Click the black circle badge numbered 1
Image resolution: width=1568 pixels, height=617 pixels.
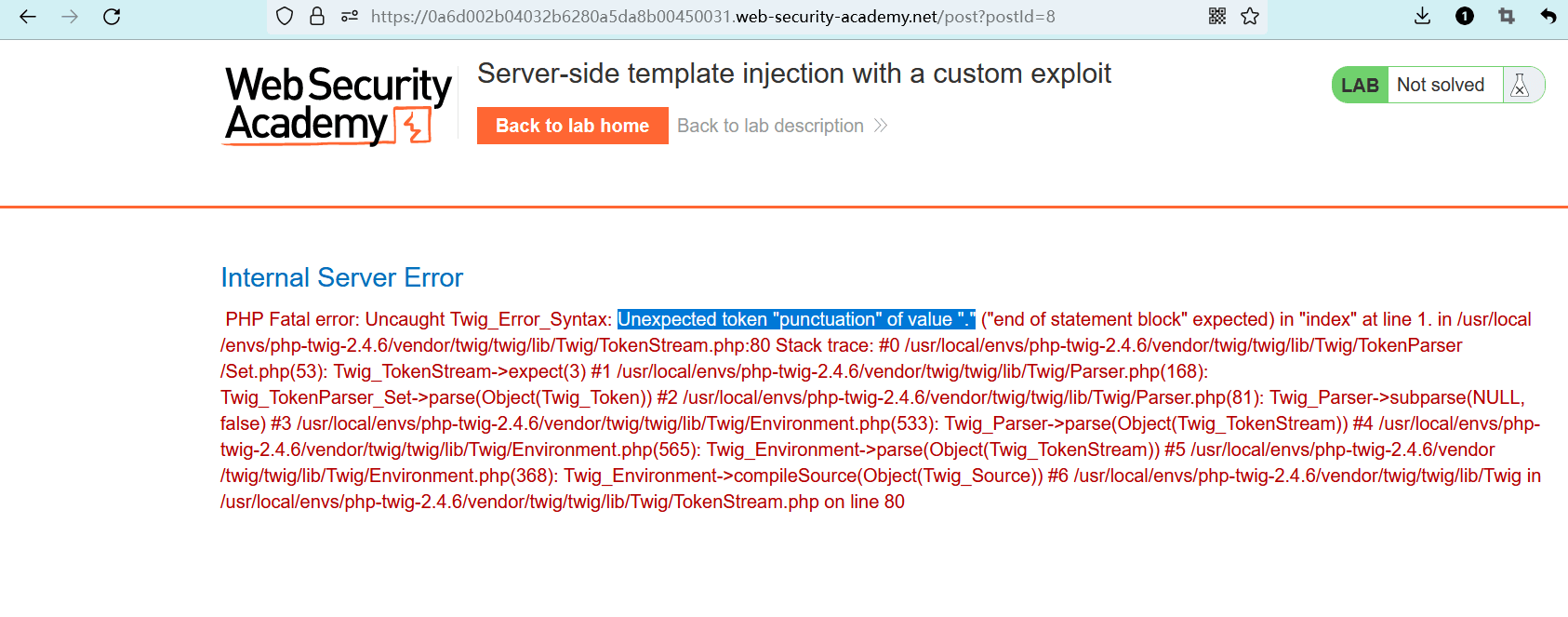point(1465,17)
